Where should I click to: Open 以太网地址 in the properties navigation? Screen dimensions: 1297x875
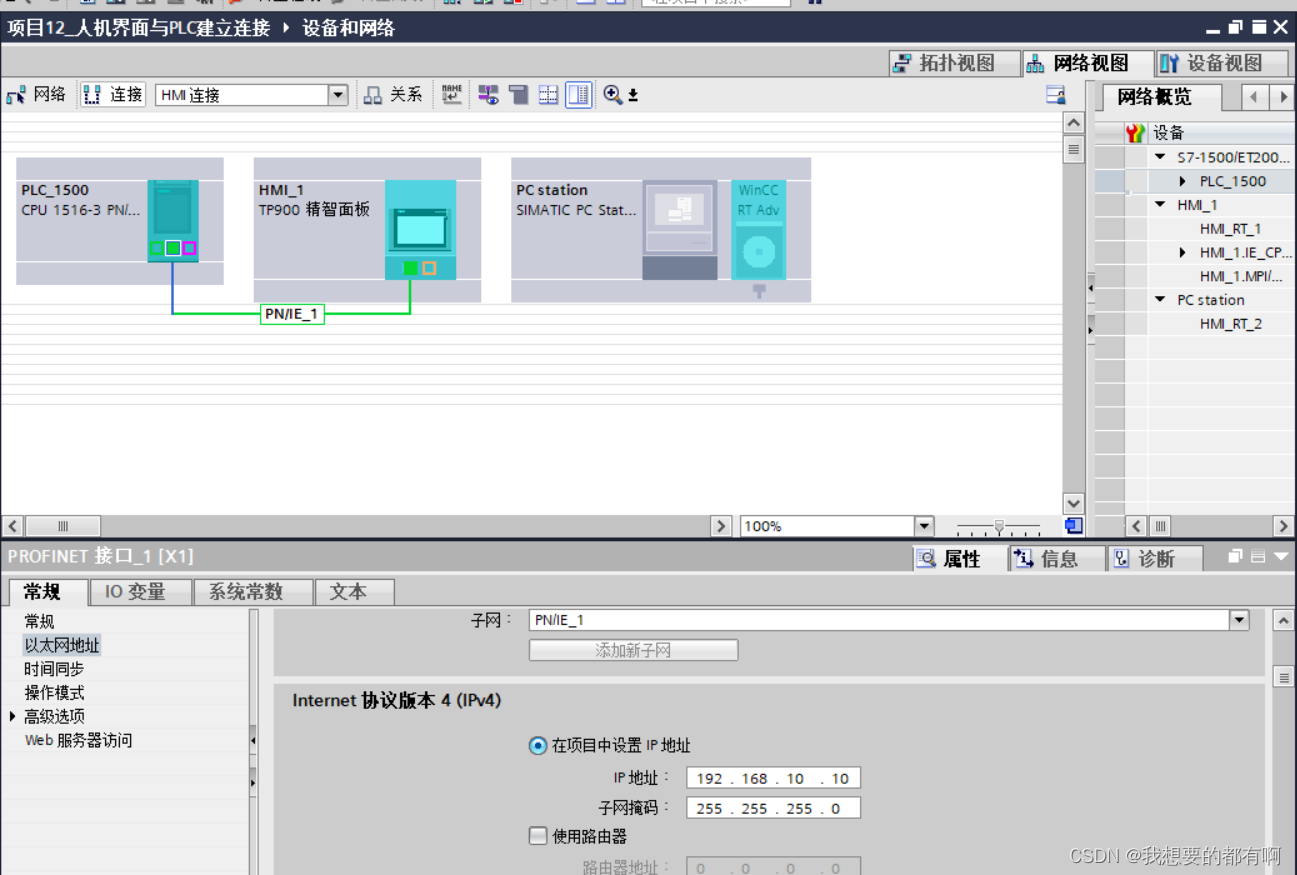[62, 646]
